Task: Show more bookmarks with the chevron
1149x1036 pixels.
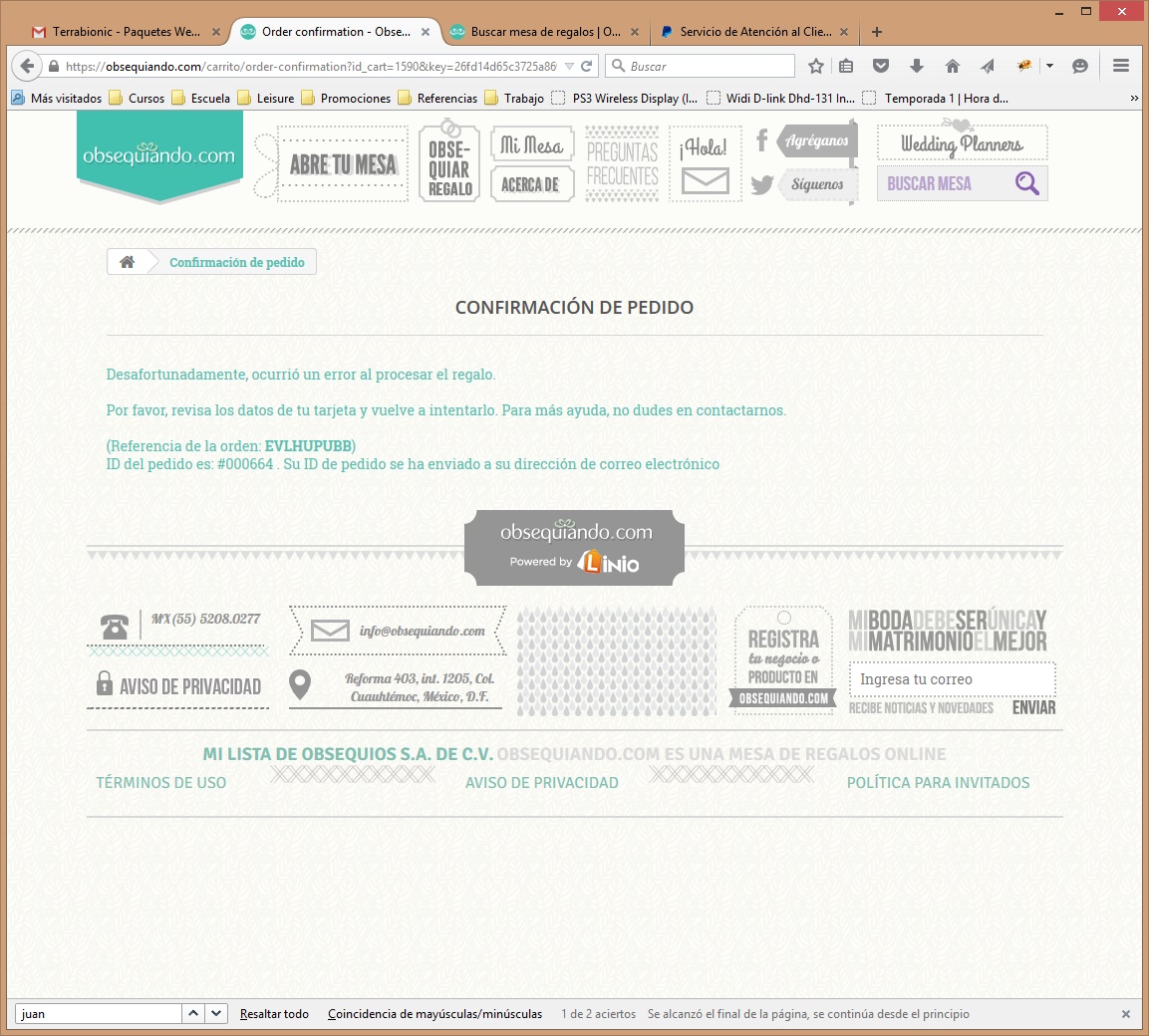Action: [x=1134, y=99]
